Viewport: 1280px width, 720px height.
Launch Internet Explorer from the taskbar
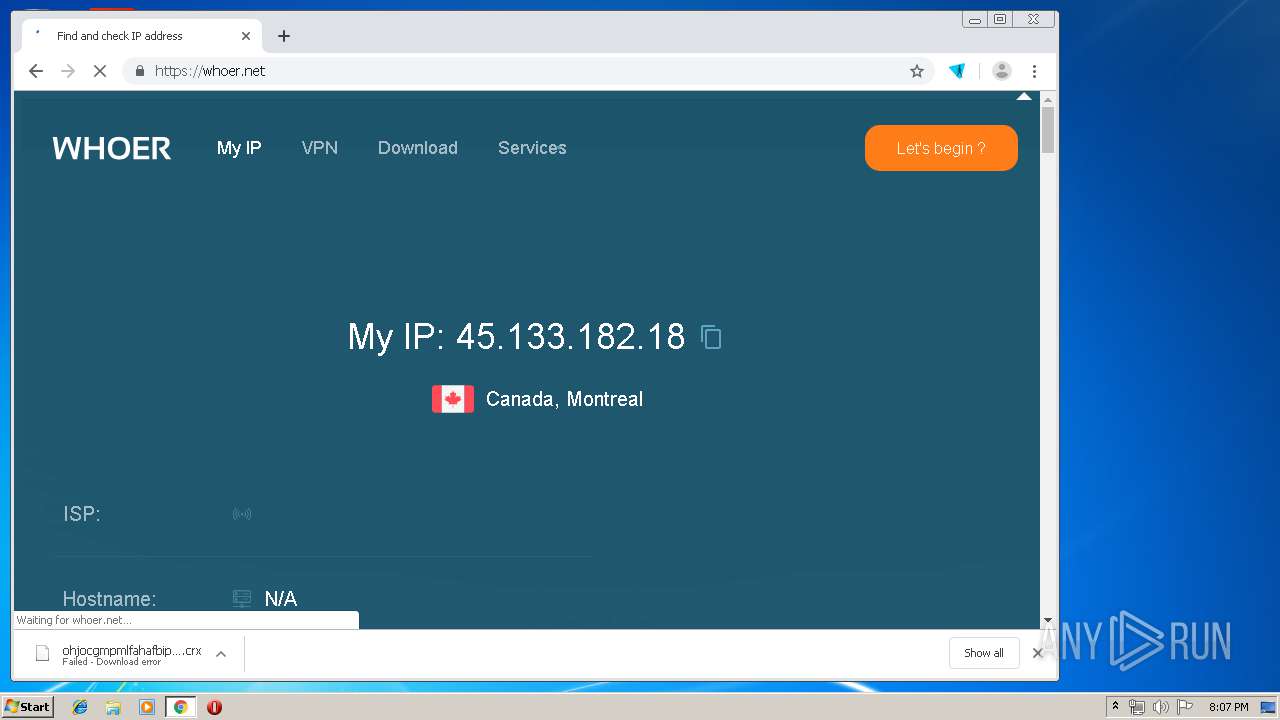click(x=80, y=707)
